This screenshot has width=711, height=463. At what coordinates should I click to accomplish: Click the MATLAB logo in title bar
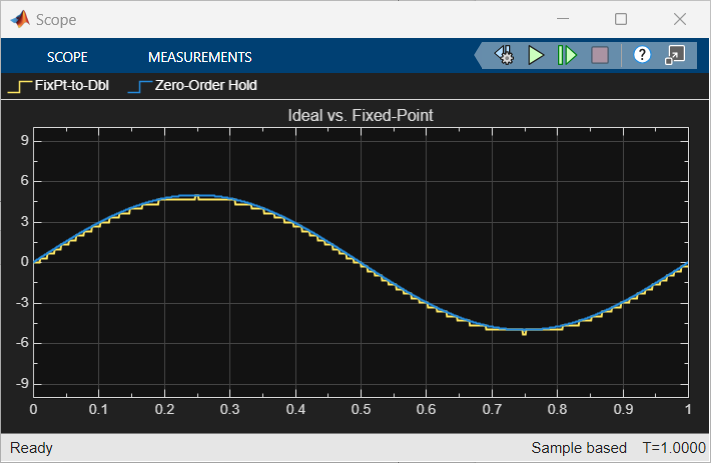click(x=18, y=19)
